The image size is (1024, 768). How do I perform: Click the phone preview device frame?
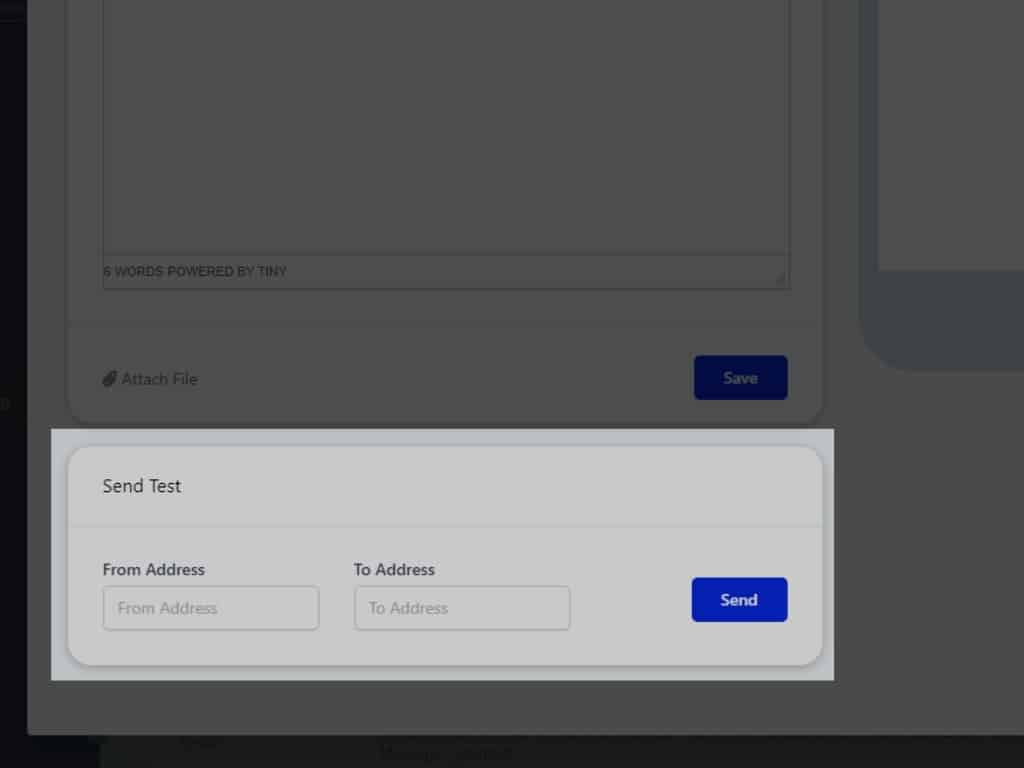940,330
